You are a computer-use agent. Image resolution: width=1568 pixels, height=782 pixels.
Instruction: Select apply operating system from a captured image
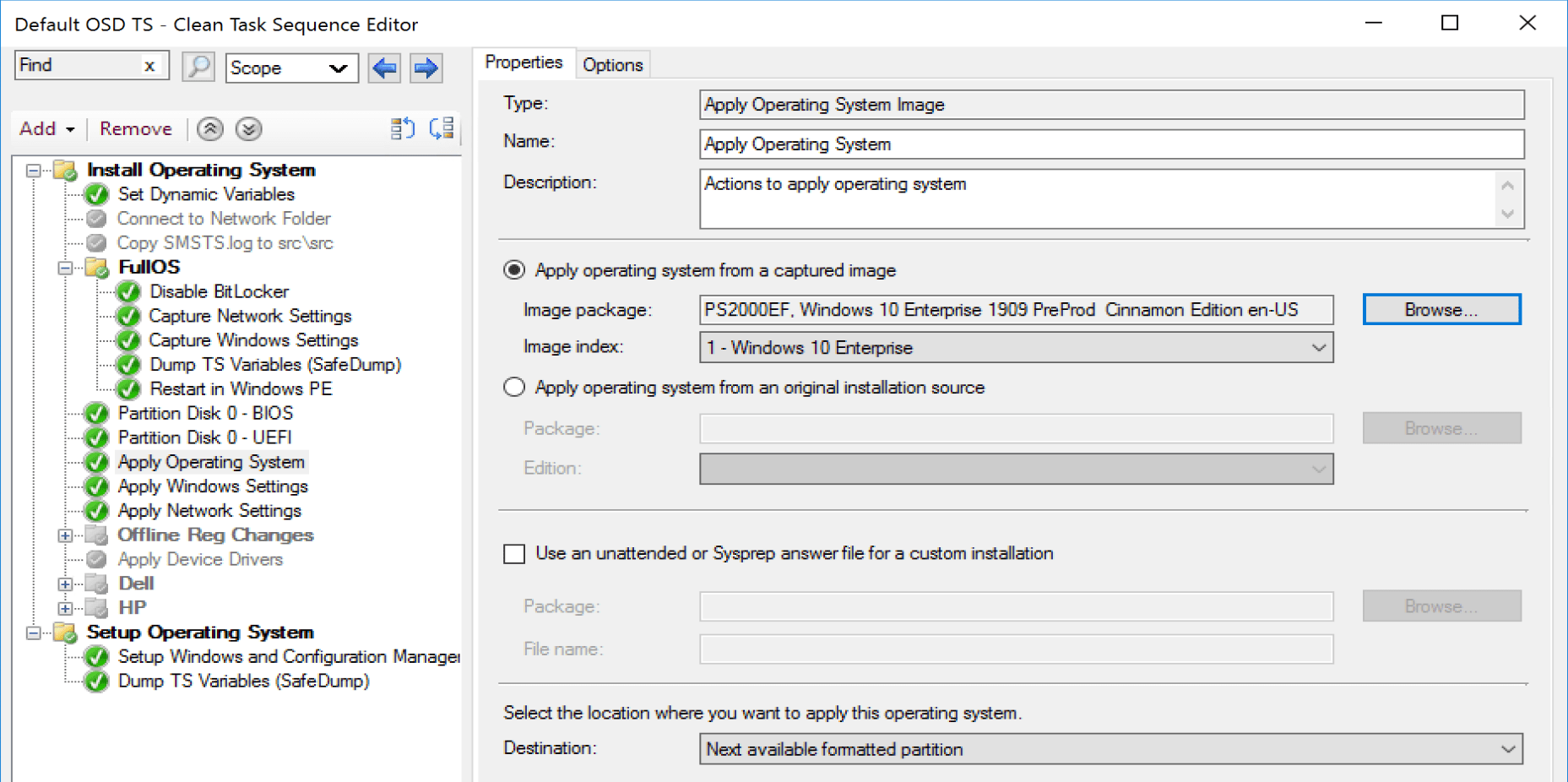[513, 270]
